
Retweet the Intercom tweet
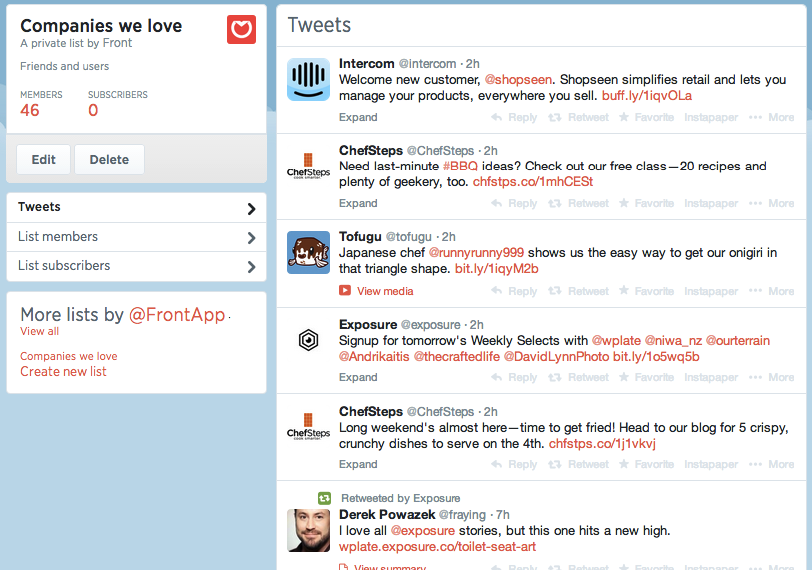pos(578,118)
